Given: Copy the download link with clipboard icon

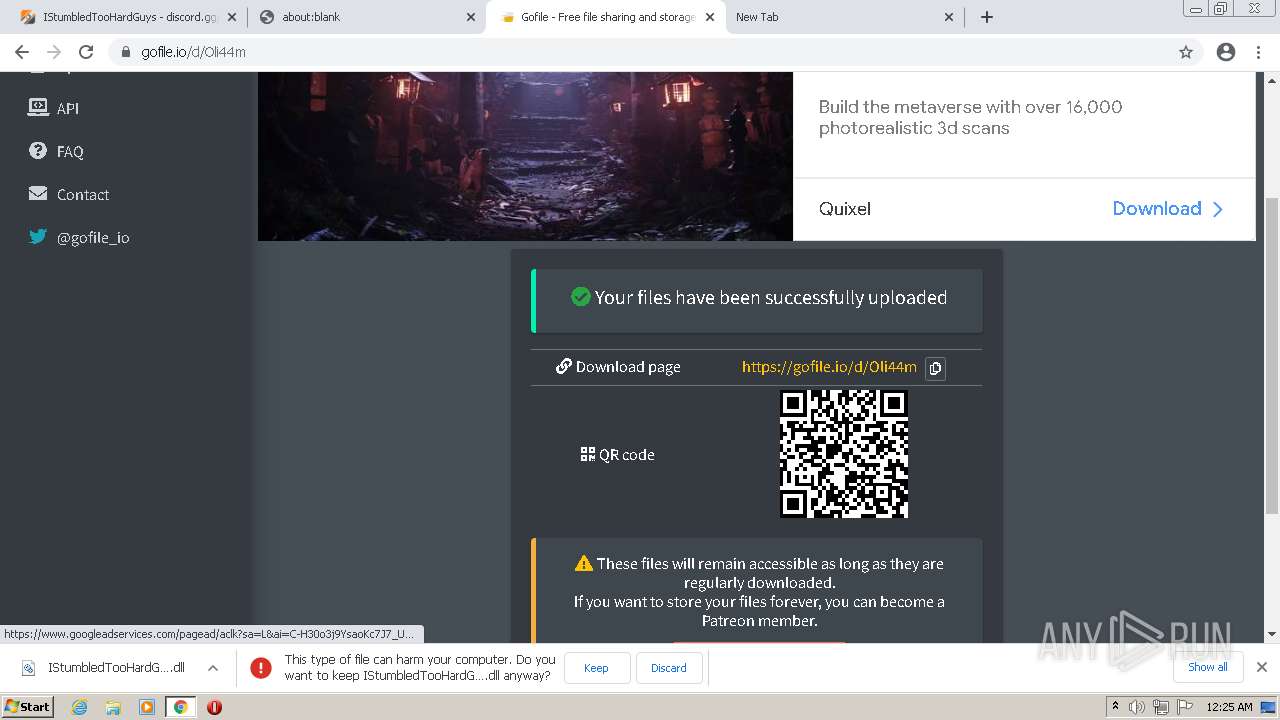Looking at the screenshot, I should click(935, 368).
